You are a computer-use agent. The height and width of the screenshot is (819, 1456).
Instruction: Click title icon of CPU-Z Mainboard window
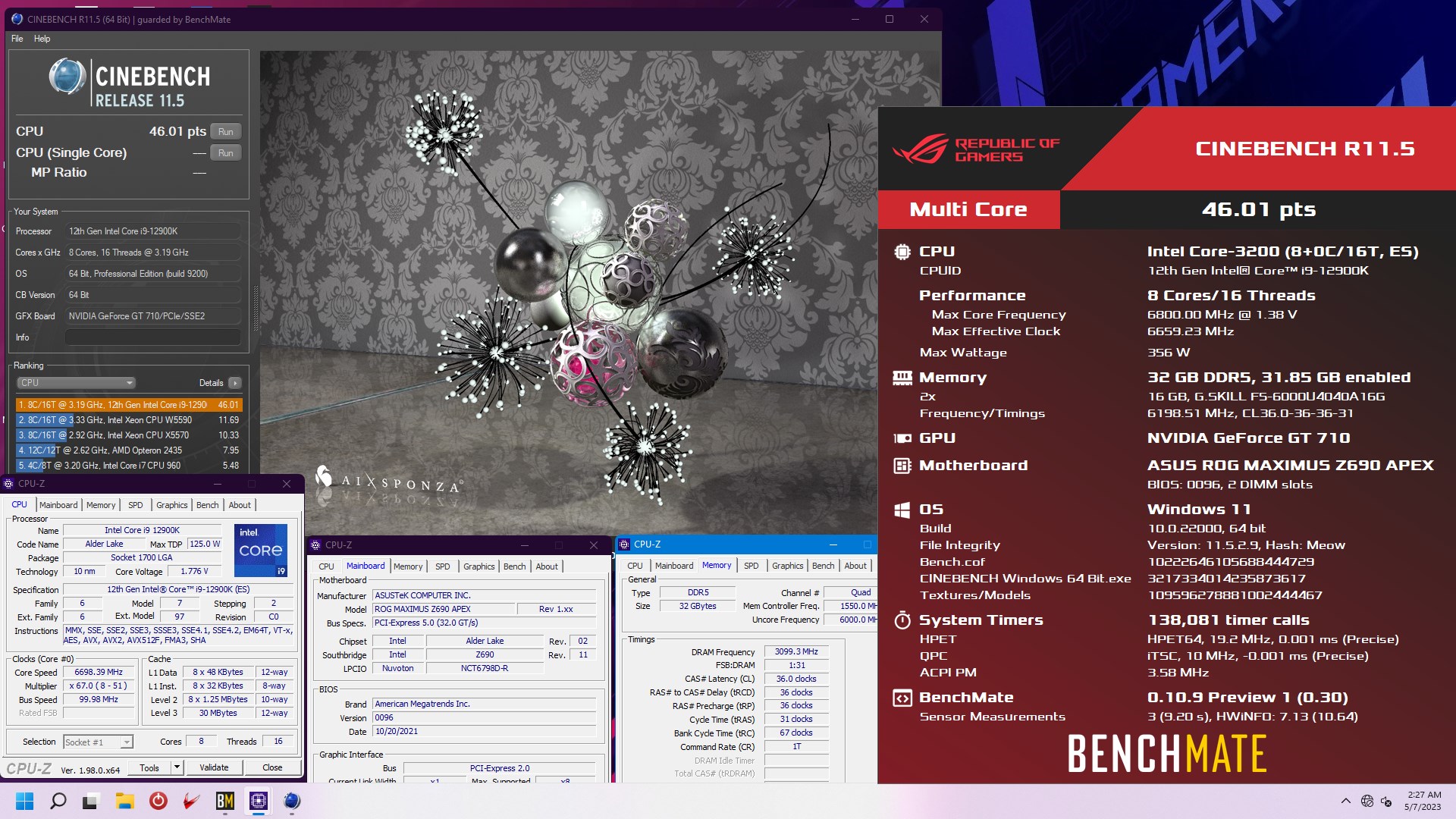coord(316,544)
